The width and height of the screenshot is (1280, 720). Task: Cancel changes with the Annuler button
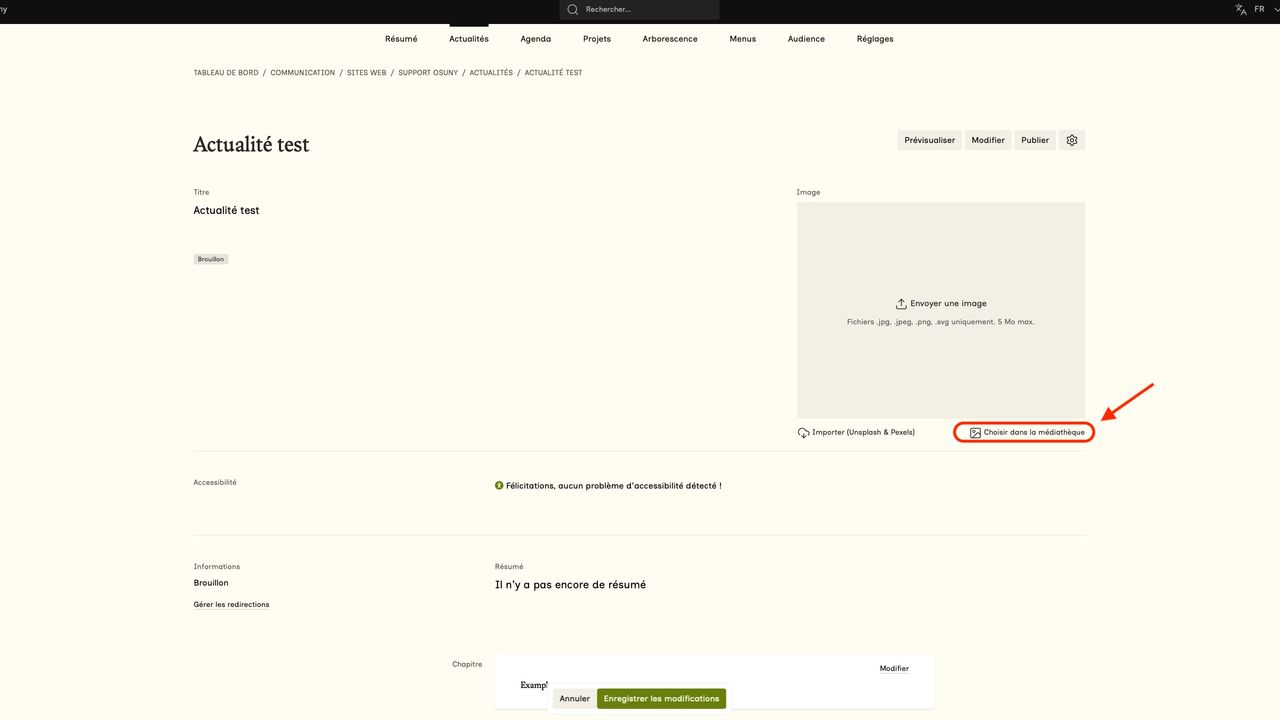tap(574, 699)
